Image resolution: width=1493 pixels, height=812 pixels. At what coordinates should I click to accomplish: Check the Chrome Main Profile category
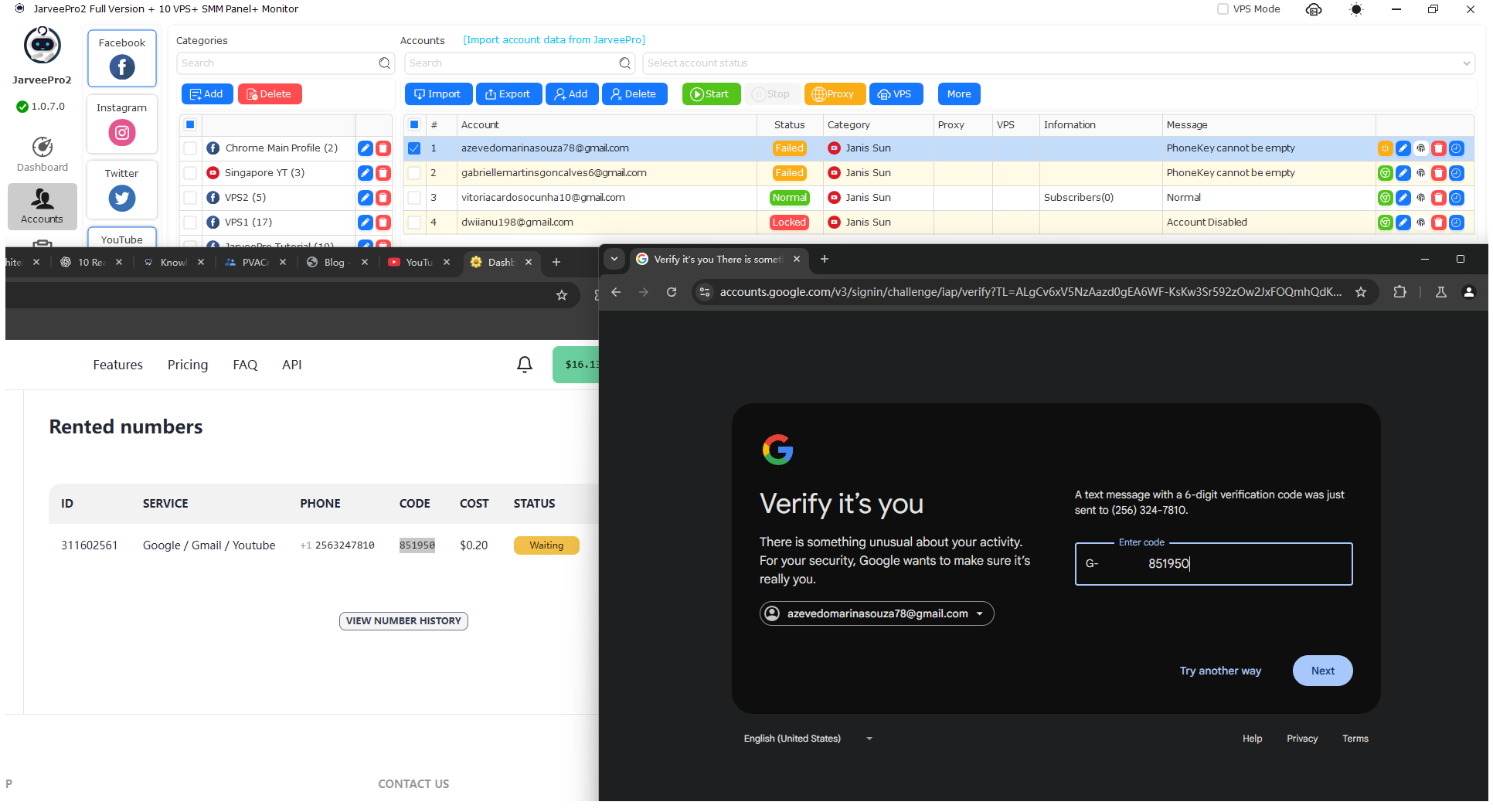190,148
